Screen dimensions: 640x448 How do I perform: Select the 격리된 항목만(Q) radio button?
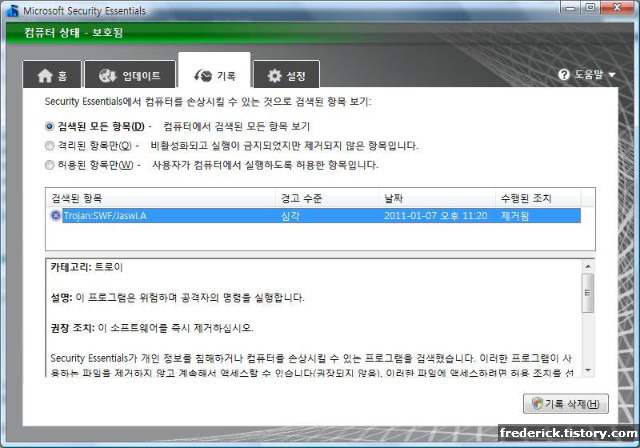49,146
